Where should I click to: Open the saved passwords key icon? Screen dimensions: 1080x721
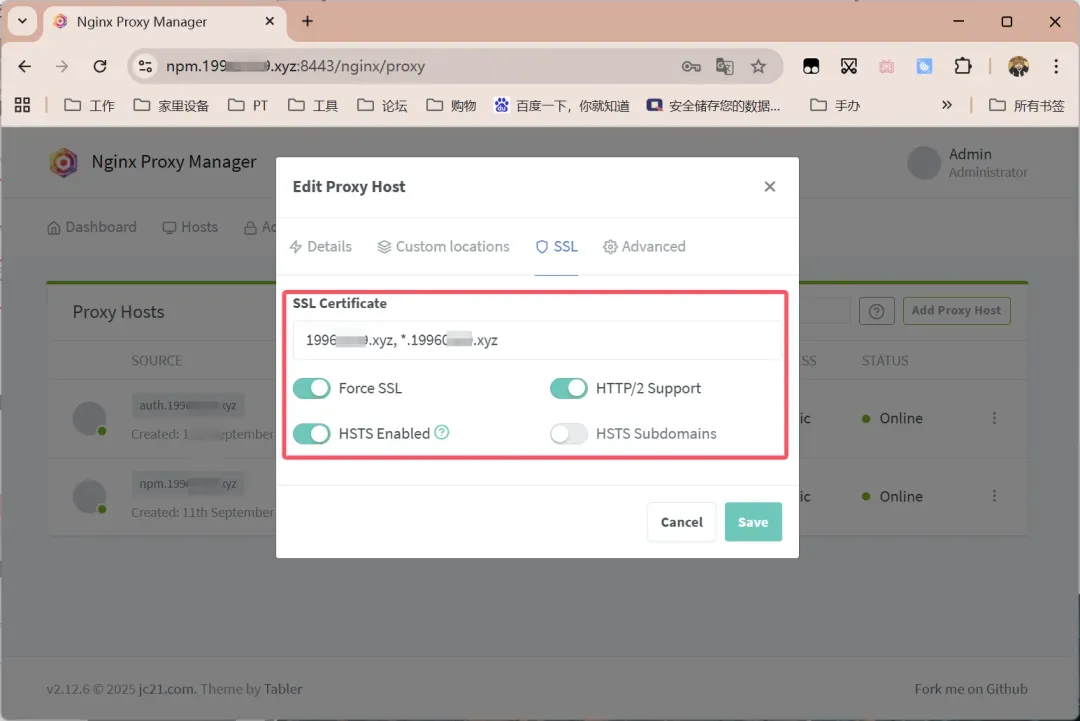tap(691, 66)
